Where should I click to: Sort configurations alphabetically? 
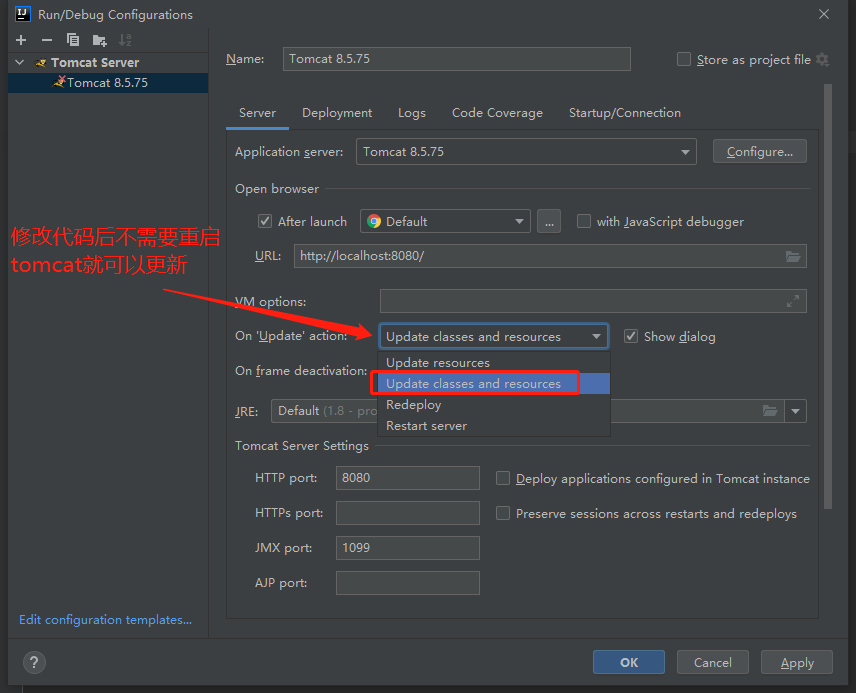coord(125,40)
